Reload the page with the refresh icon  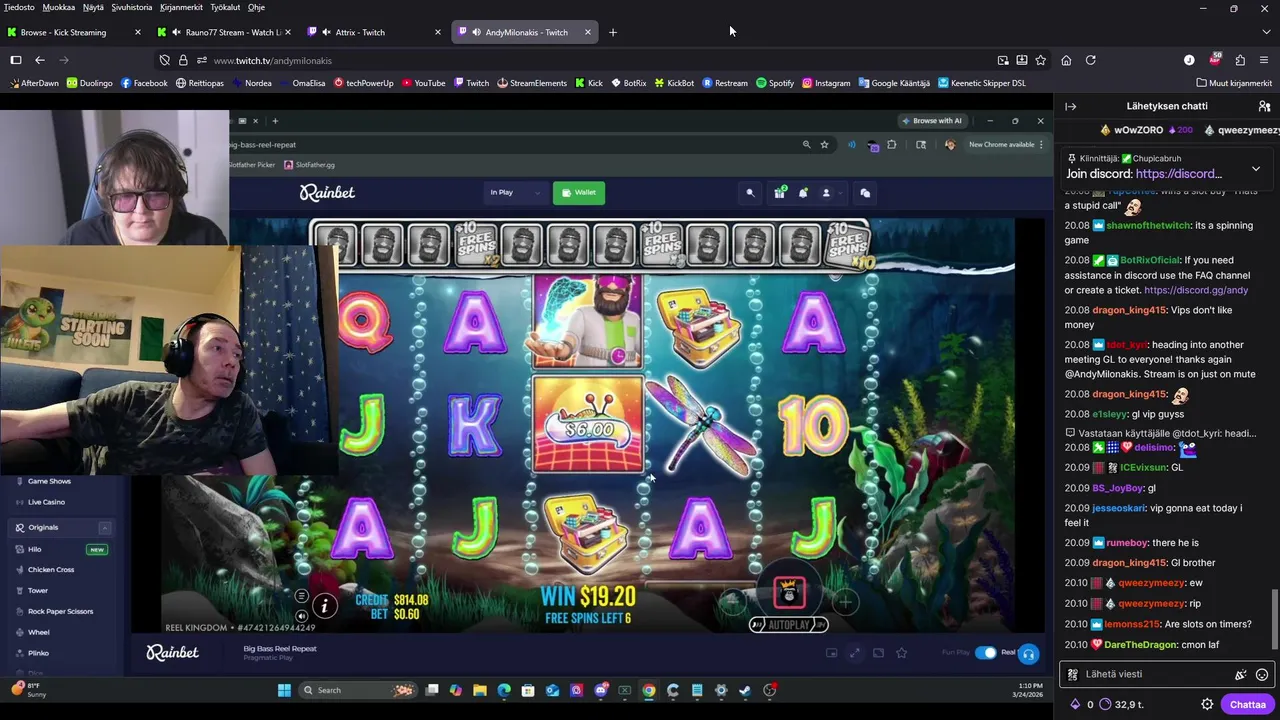click(1090, 60)
